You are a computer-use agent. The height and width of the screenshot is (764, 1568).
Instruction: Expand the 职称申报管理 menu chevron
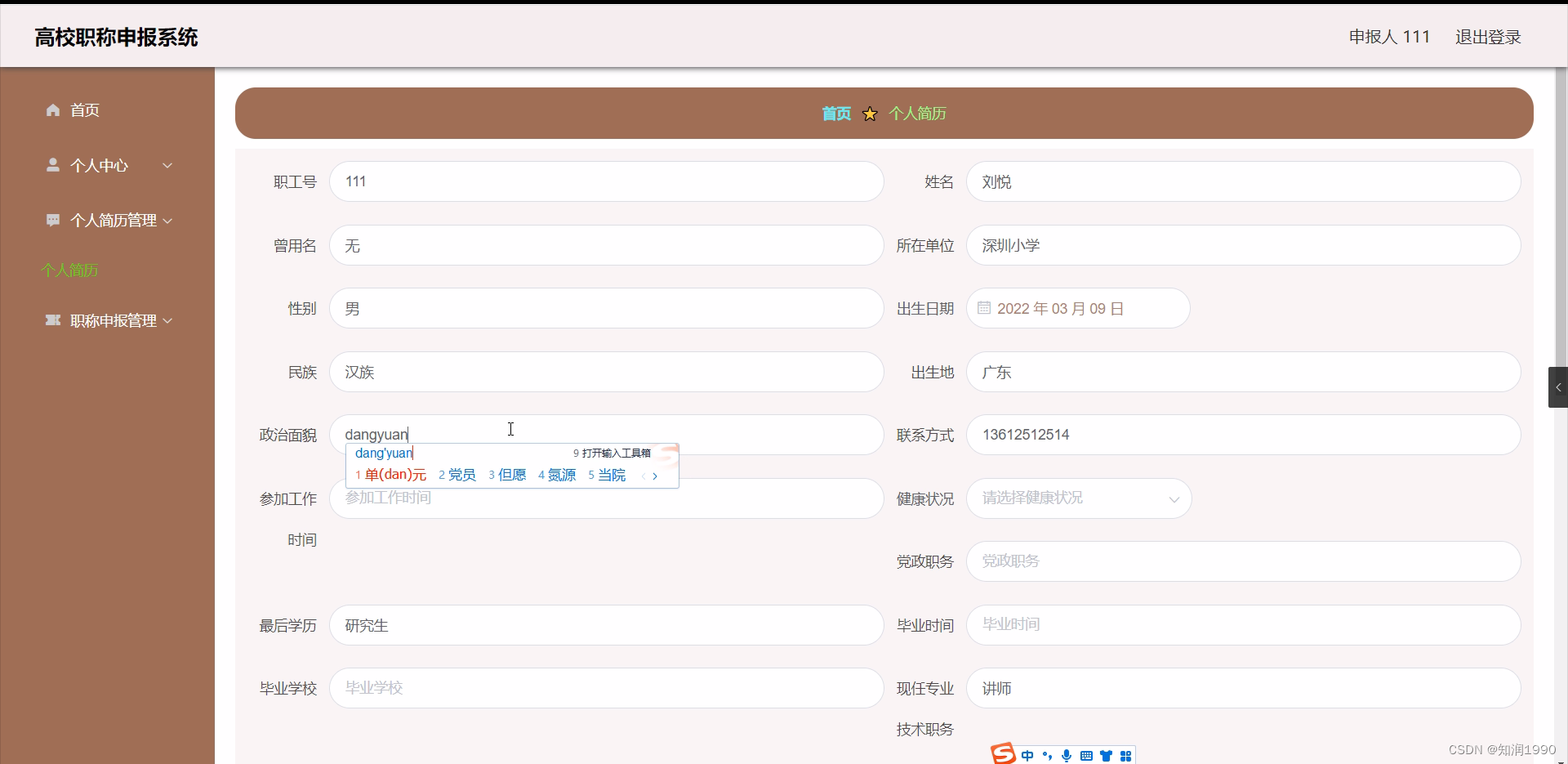click(167, 320)
